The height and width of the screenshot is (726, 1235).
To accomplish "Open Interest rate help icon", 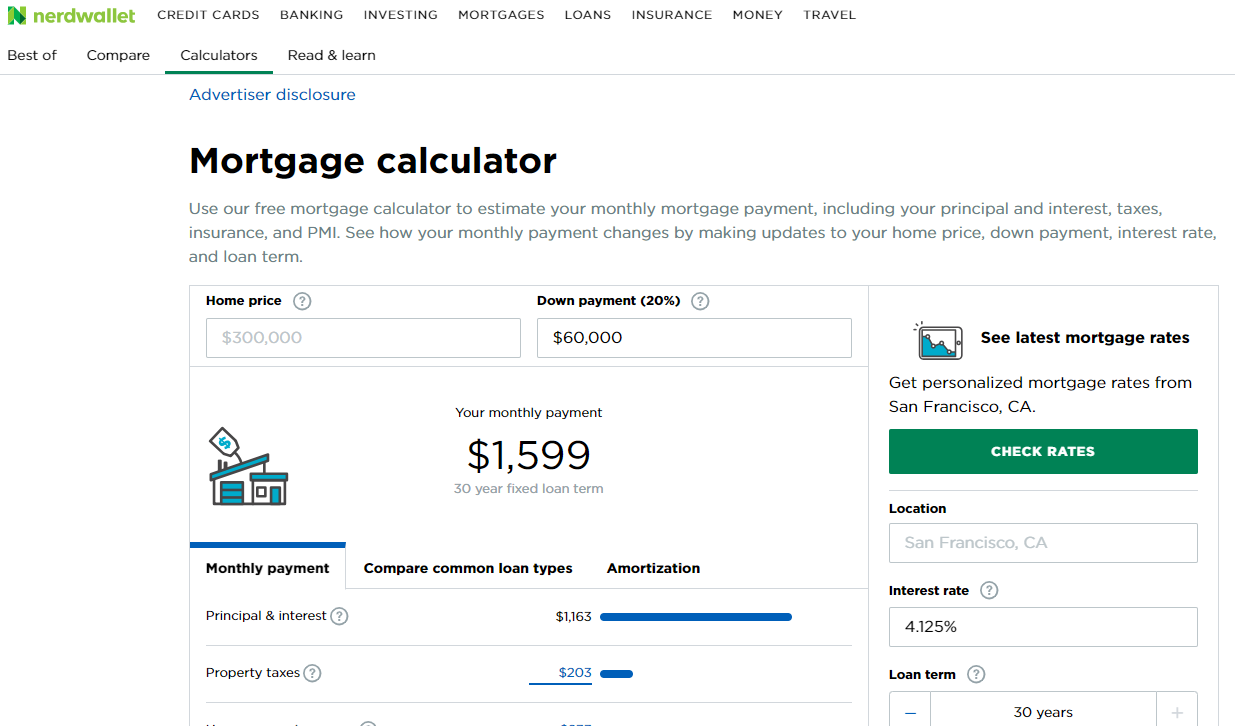I will 989,590.
